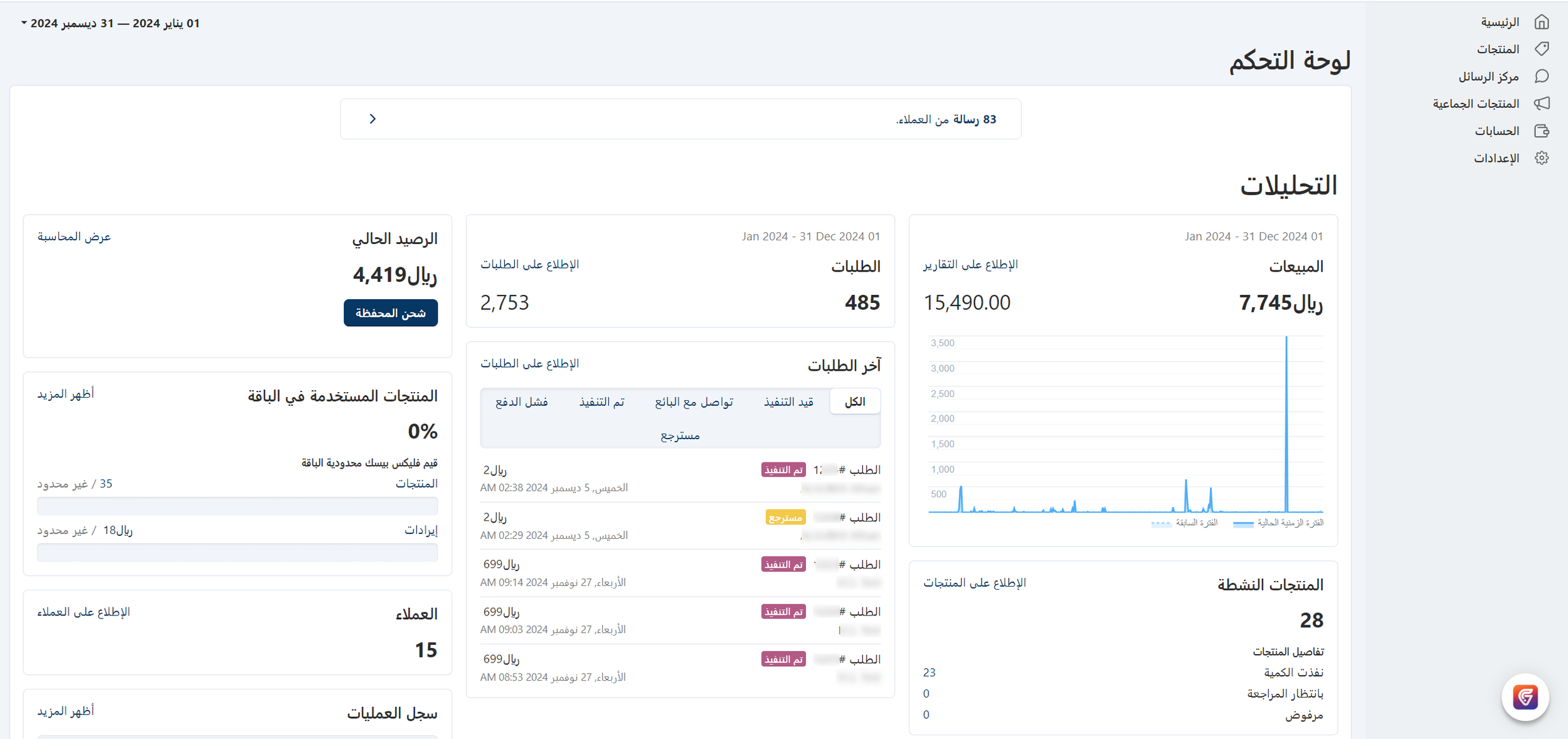Expand أظهر المزيد in package products card
Viewport: 1568px width, 739px height.
(x=65, y=394)
